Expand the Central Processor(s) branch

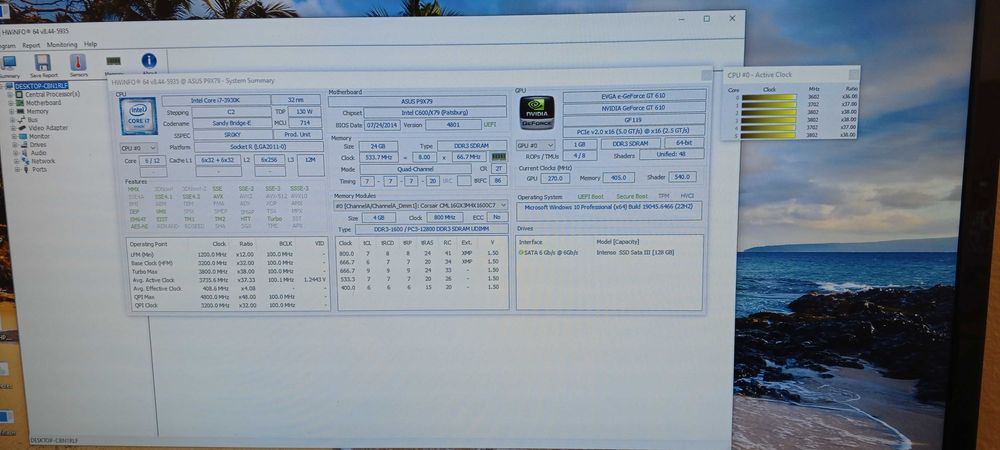pyautogui.click(x=10, y=94)
